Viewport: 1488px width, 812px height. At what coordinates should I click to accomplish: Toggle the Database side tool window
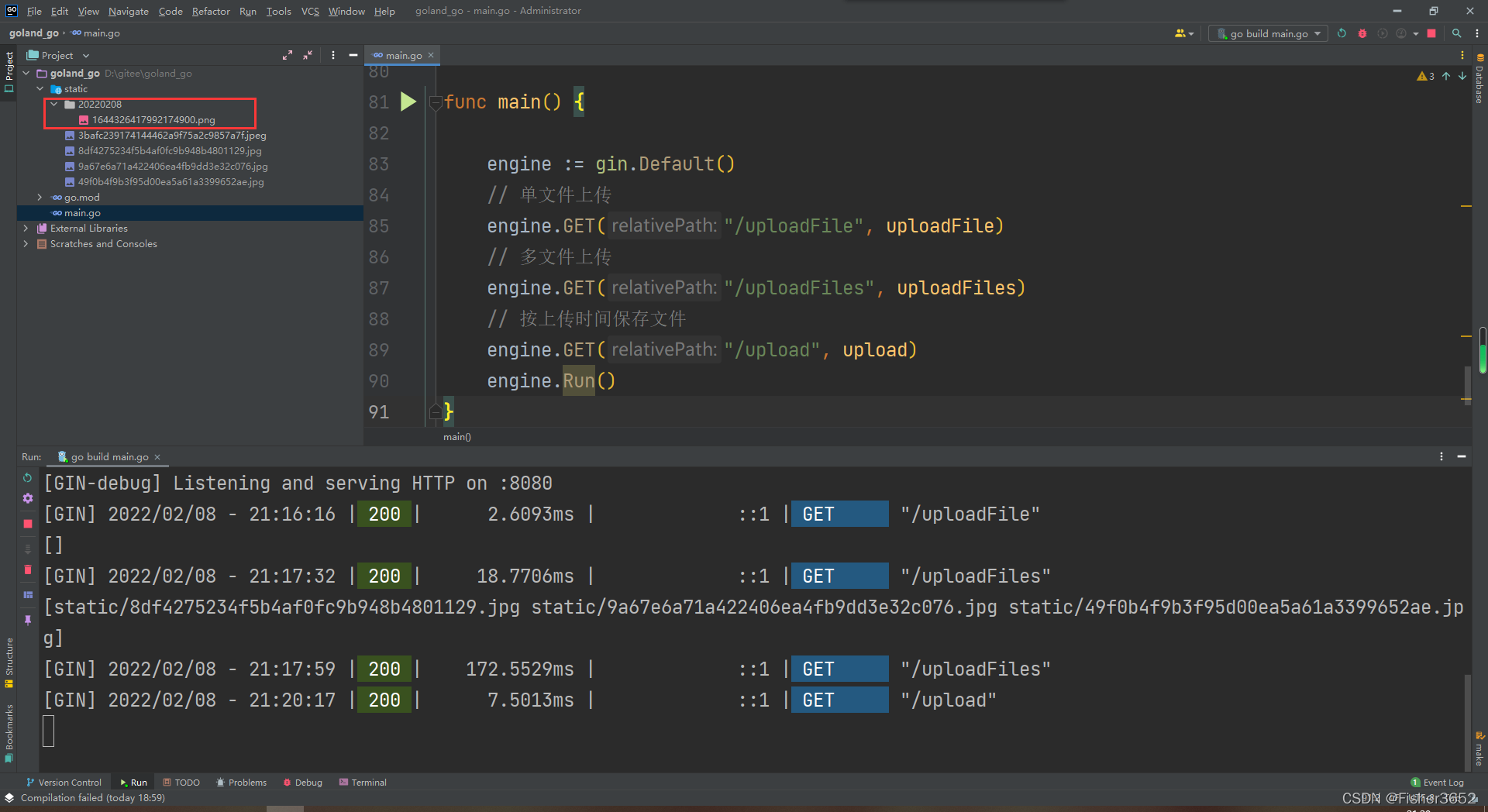point(1479,79)
